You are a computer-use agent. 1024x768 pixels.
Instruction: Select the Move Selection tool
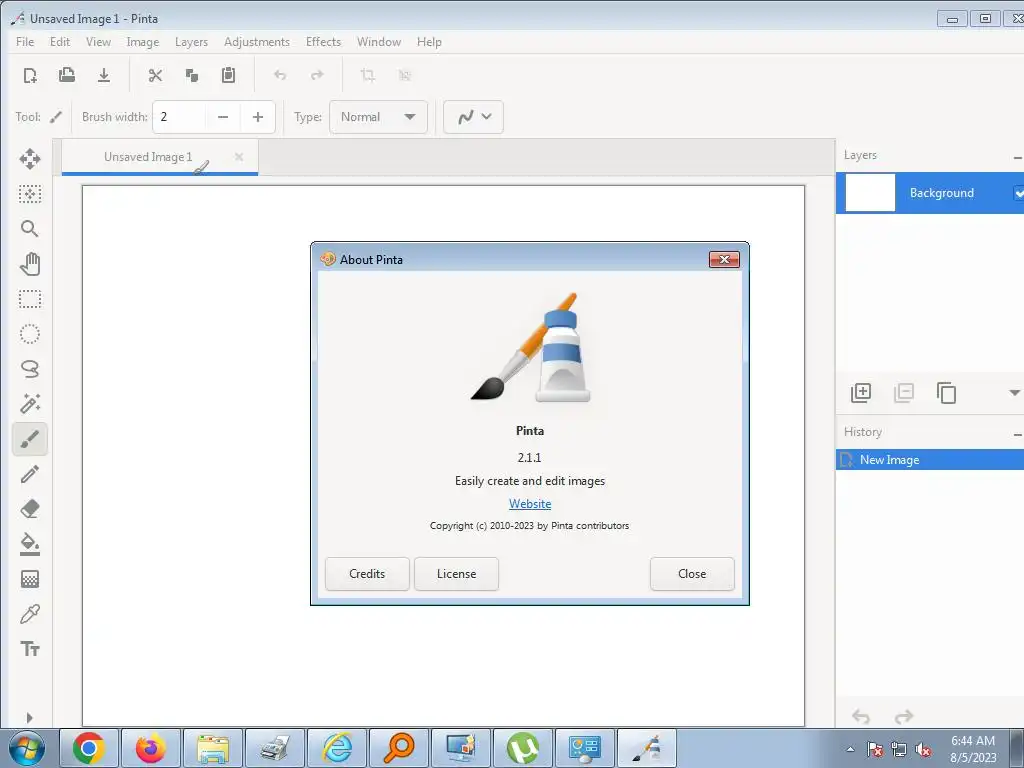30,194
